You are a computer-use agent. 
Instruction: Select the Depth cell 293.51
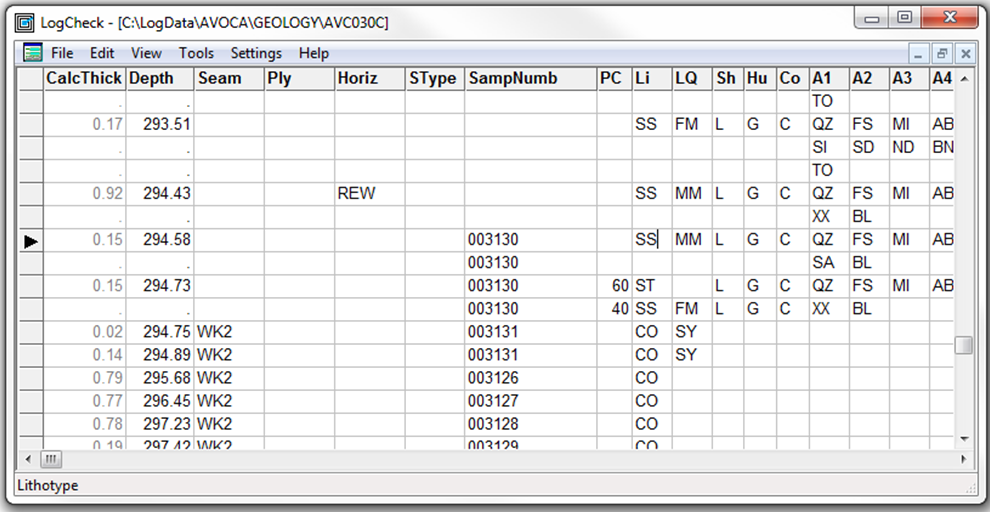[160, 124]
